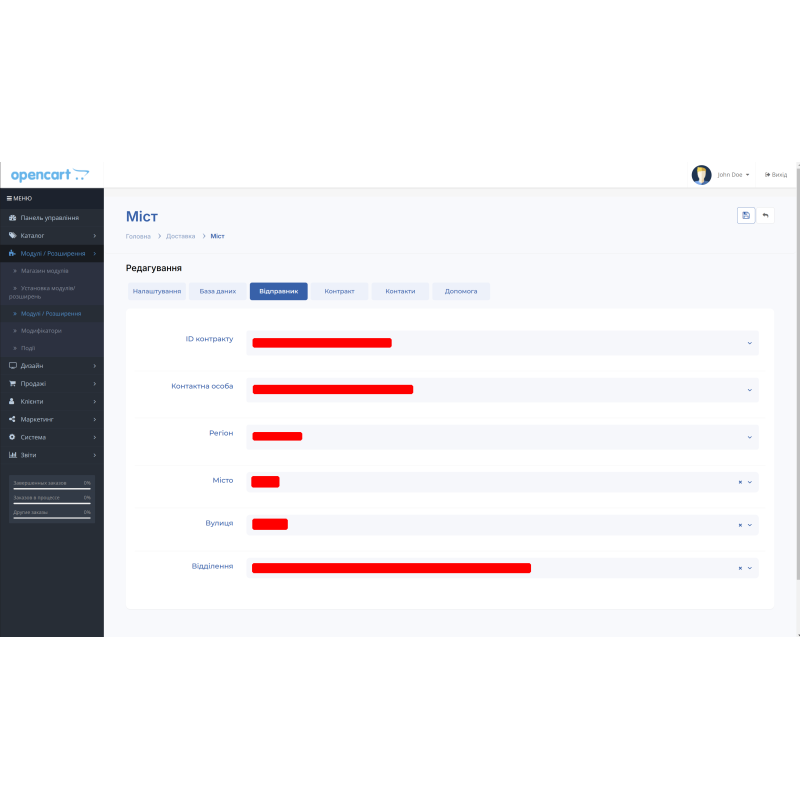Open the Контакти tab
The width and height of the screenshot is (800, 800).
399,291
